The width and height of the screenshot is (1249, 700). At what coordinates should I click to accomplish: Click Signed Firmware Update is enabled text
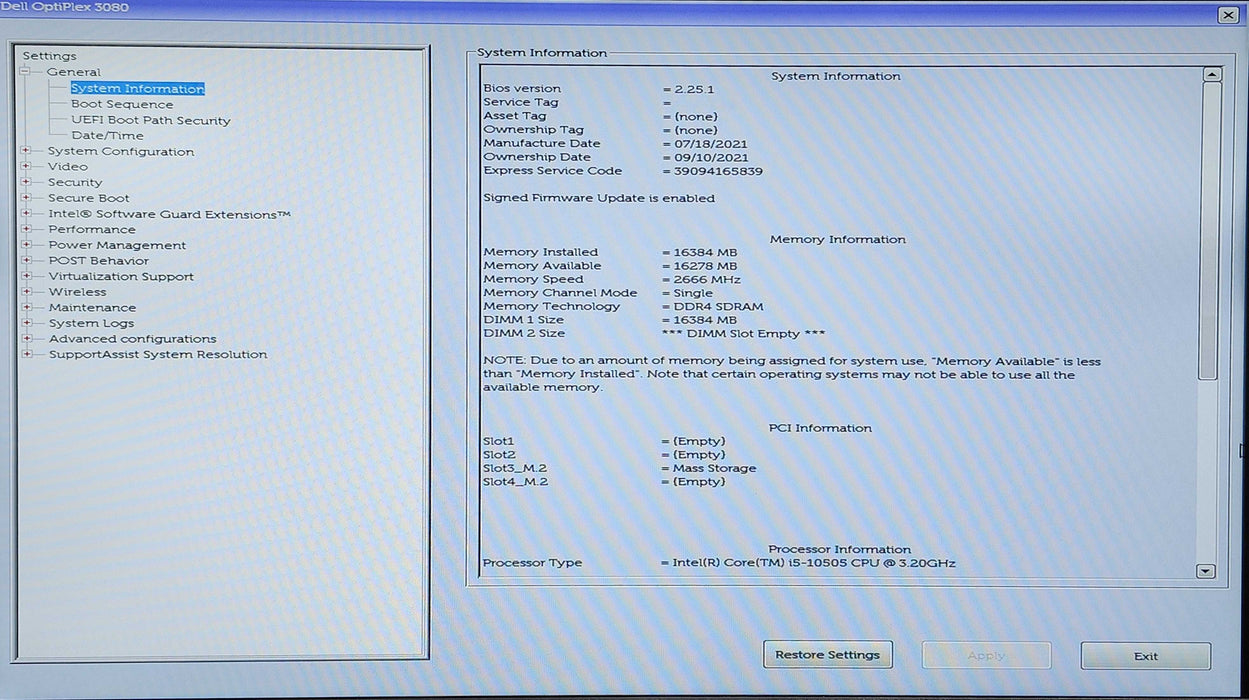pos(599,198)
